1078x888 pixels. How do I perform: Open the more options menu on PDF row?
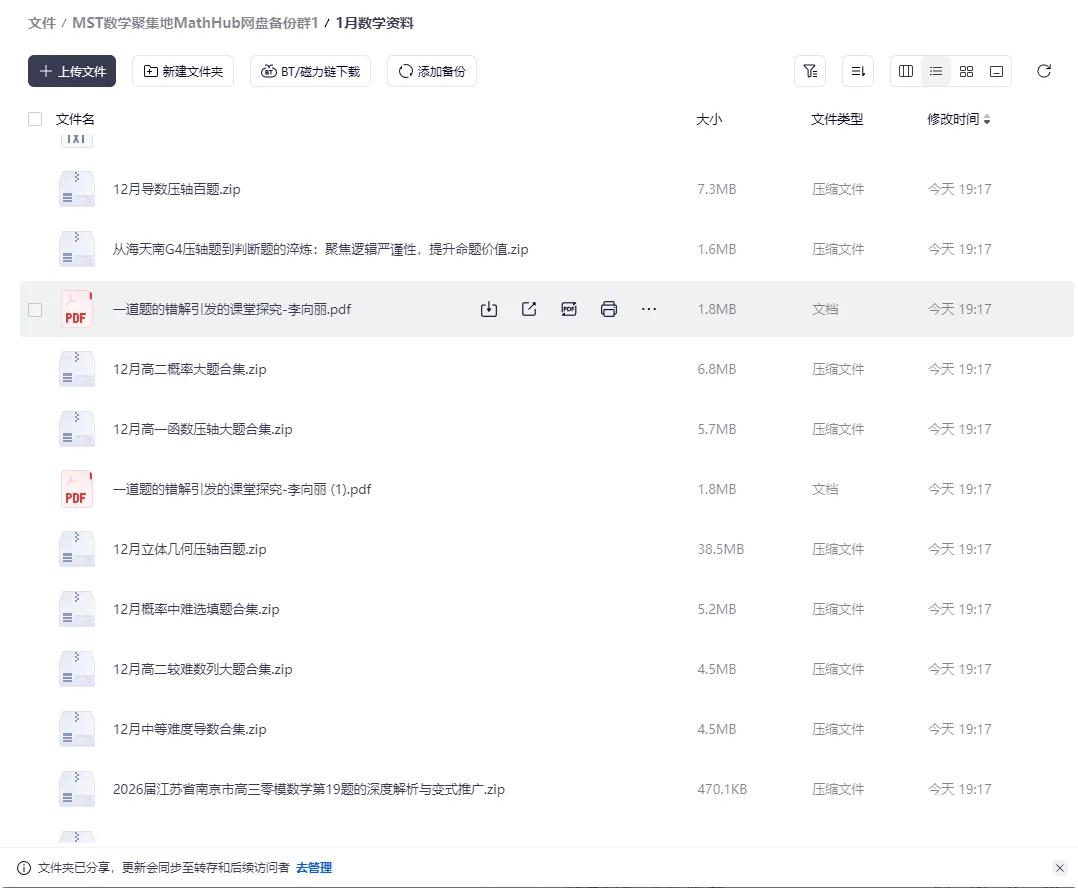[x=649, y=309]
